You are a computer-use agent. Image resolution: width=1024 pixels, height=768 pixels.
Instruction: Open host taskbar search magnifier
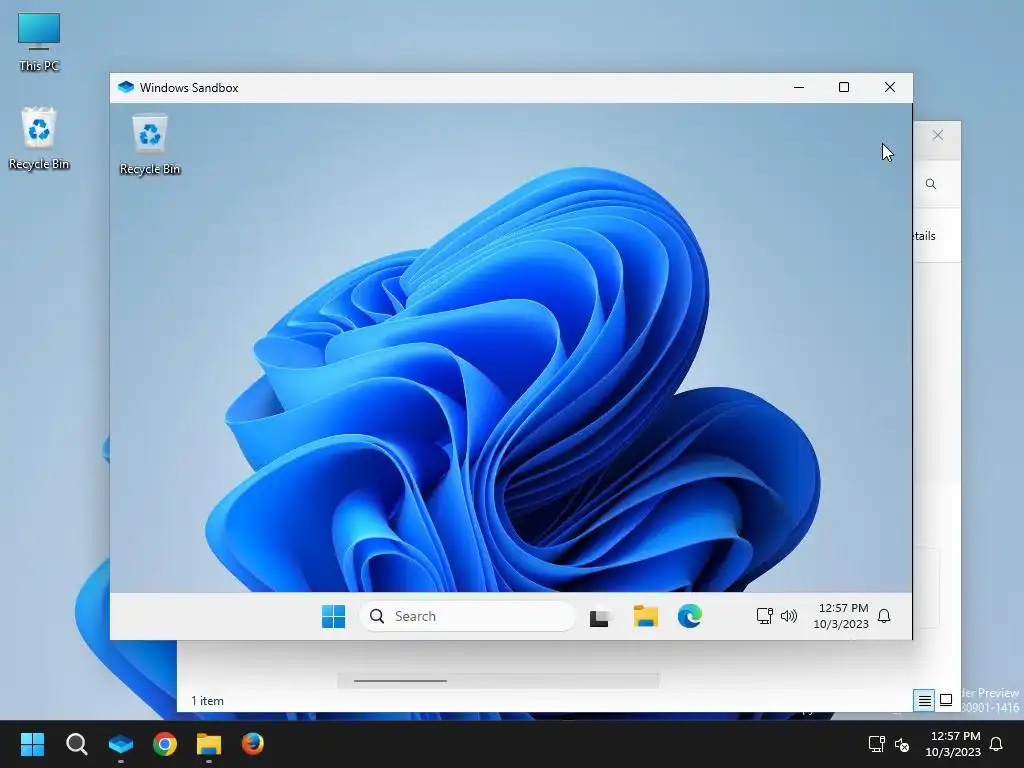point(76,744)
